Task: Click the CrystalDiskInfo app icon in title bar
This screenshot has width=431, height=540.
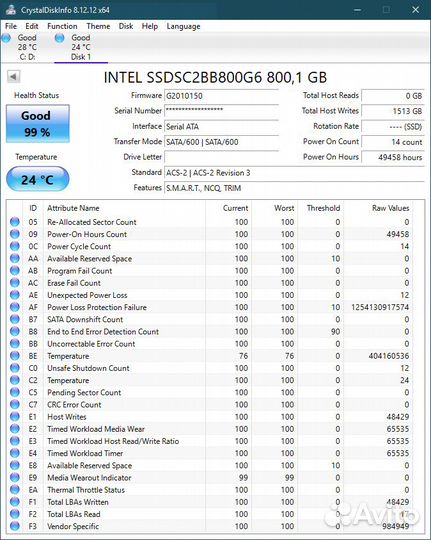Action: pyautogui.click(x=11, y=9)
